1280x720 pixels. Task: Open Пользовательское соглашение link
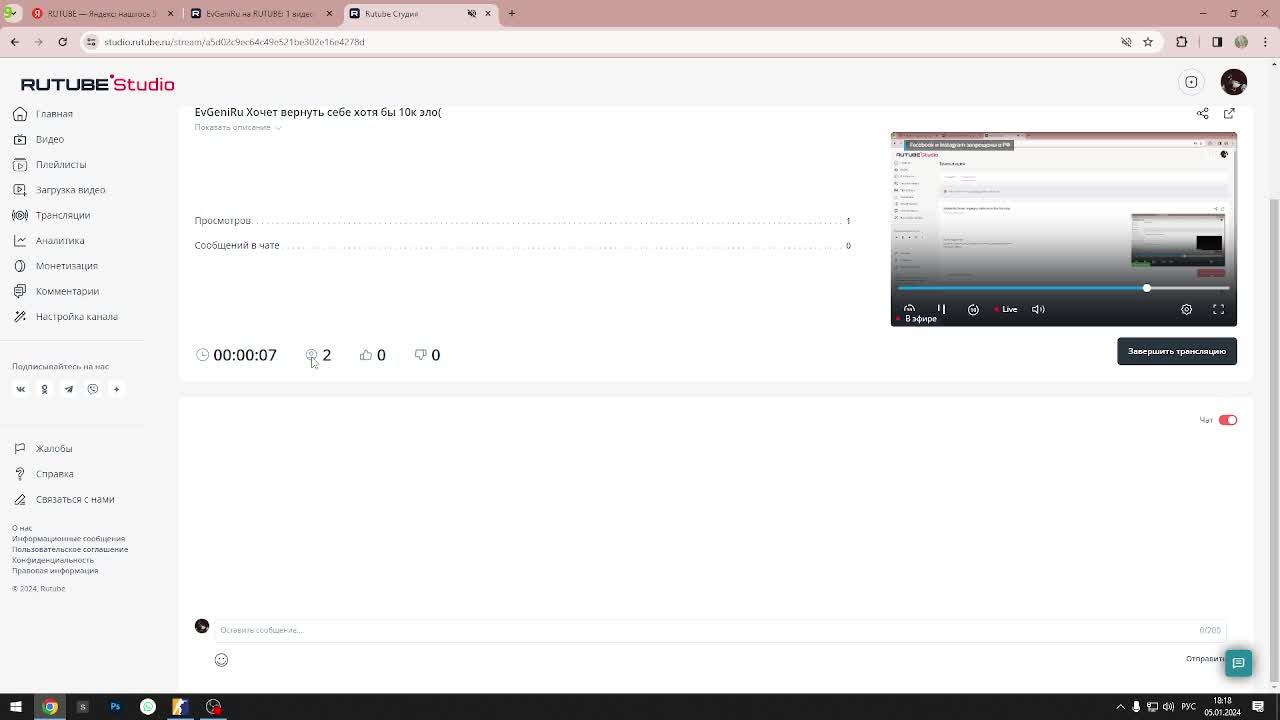(x=70, y=549)
